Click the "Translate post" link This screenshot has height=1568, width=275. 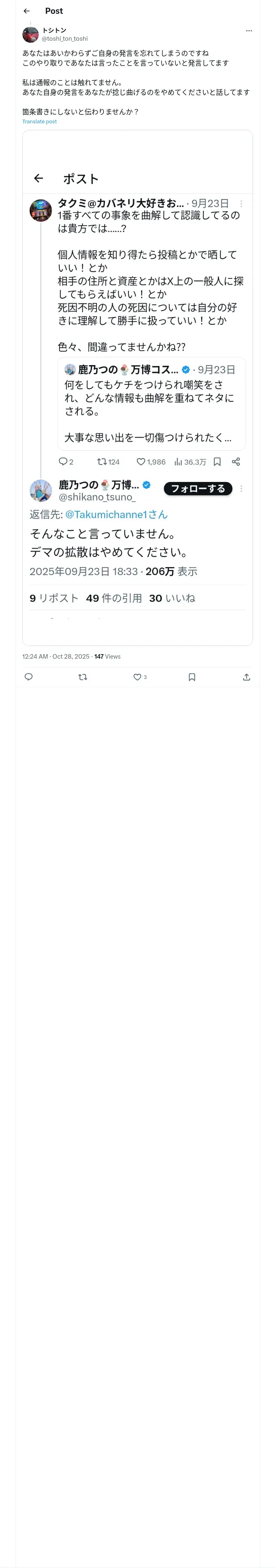(40, 122)
